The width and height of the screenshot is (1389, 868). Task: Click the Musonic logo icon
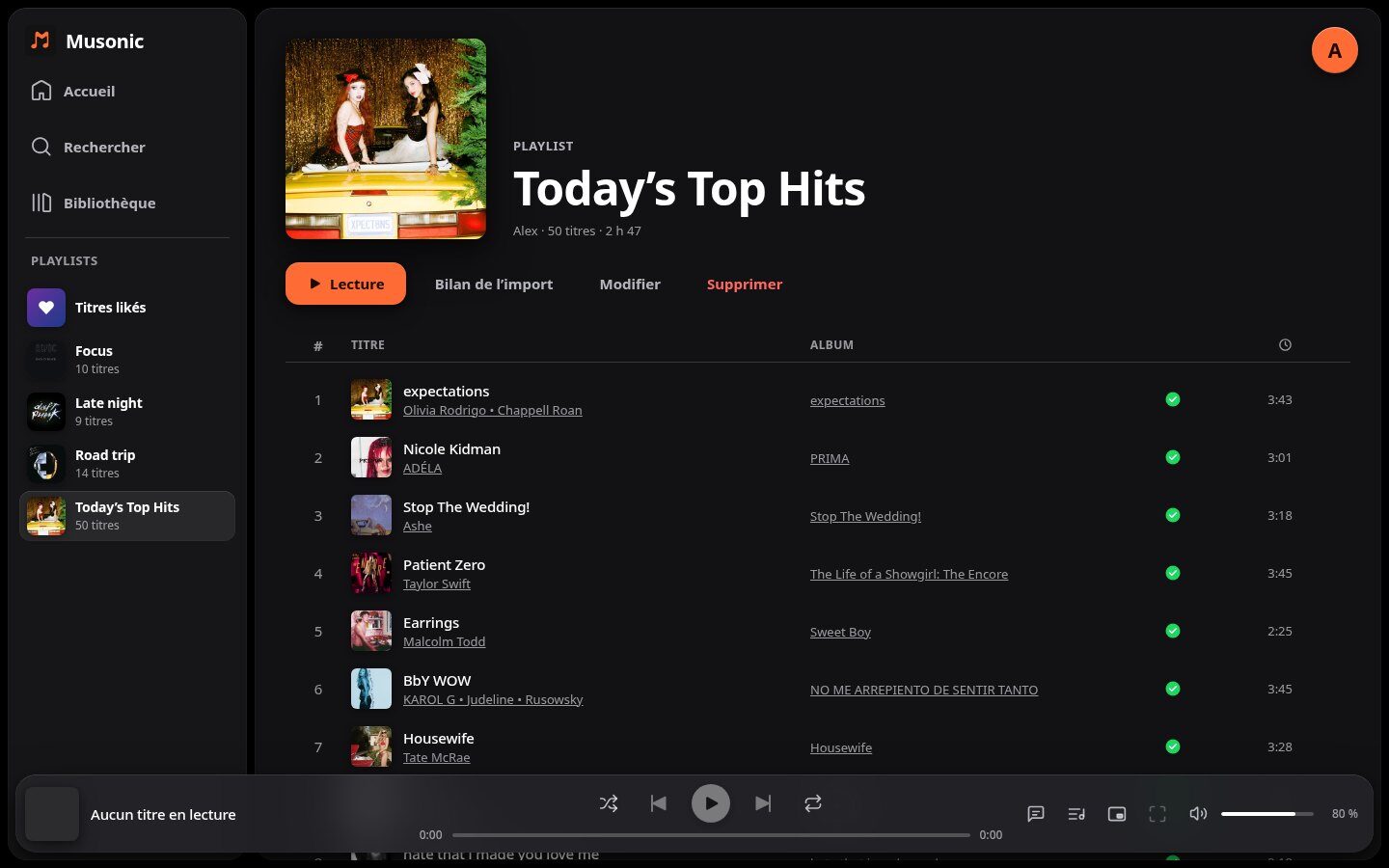pyautogui.click(x=41, y=41)
